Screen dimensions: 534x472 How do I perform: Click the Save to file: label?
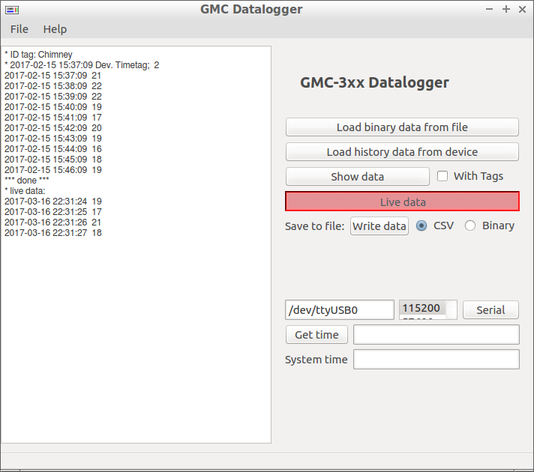point(315,226)
